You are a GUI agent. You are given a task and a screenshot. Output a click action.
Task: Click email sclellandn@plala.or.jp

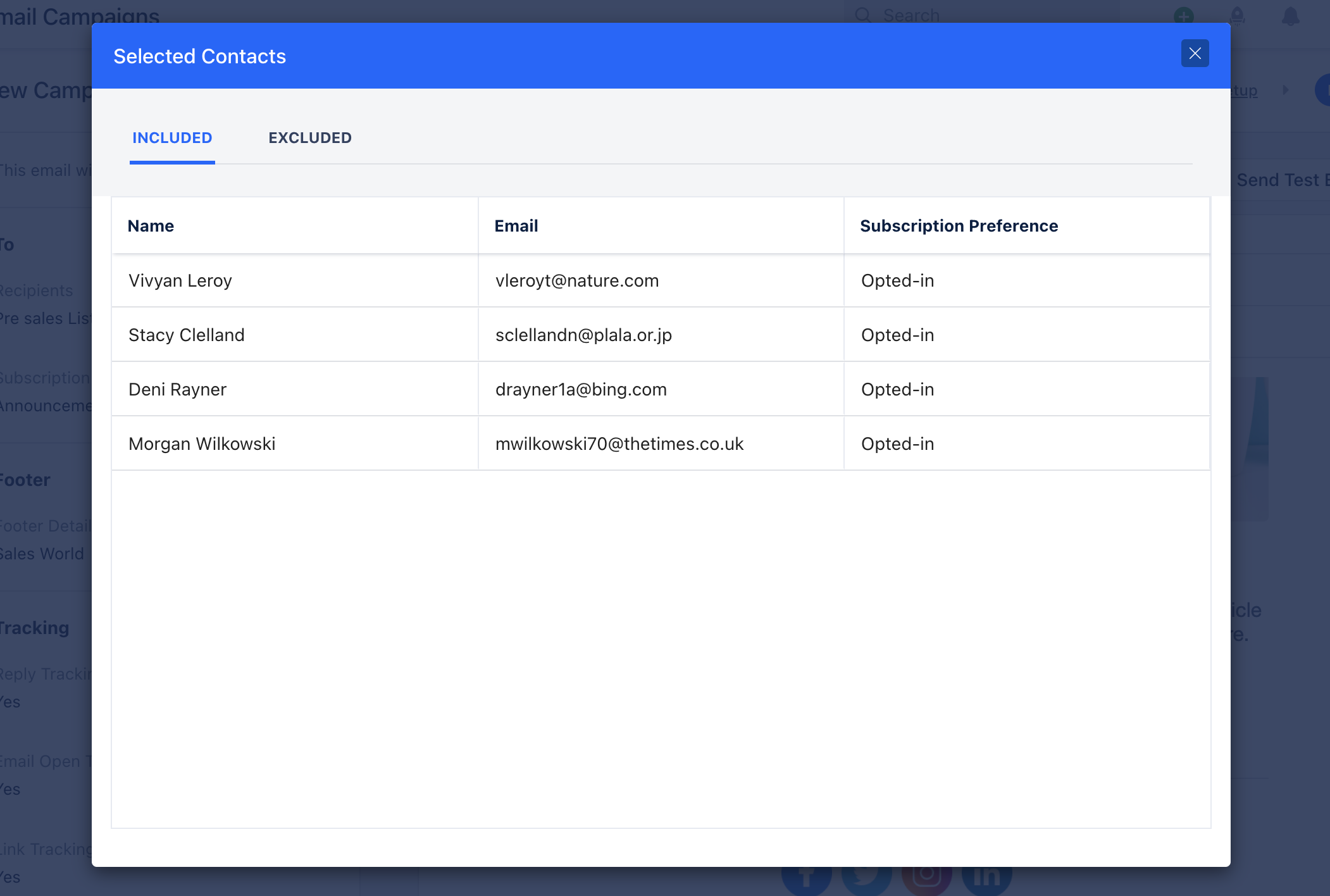point(583,335)
